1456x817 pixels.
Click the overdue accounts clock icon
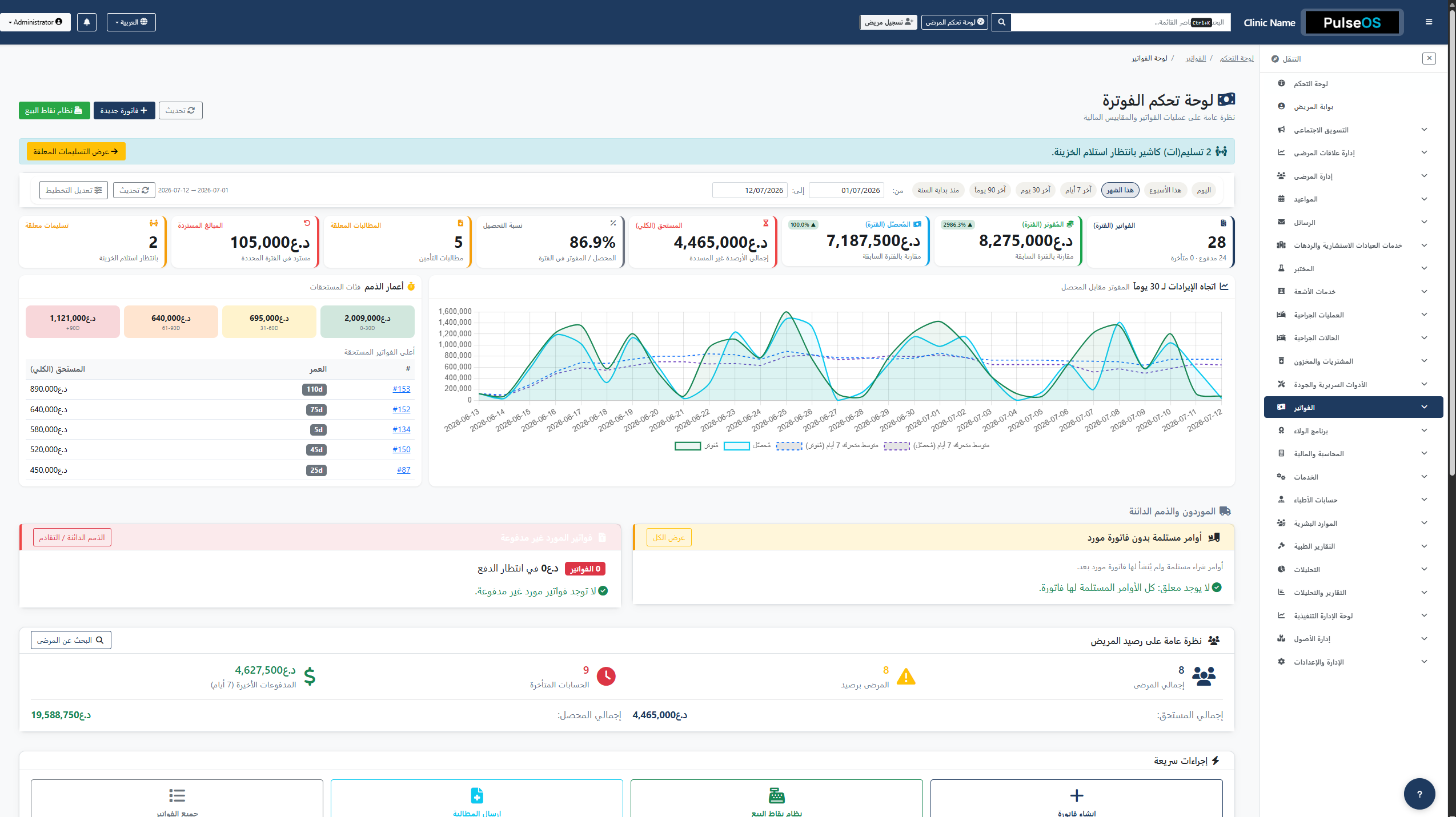tap(606, 677)
